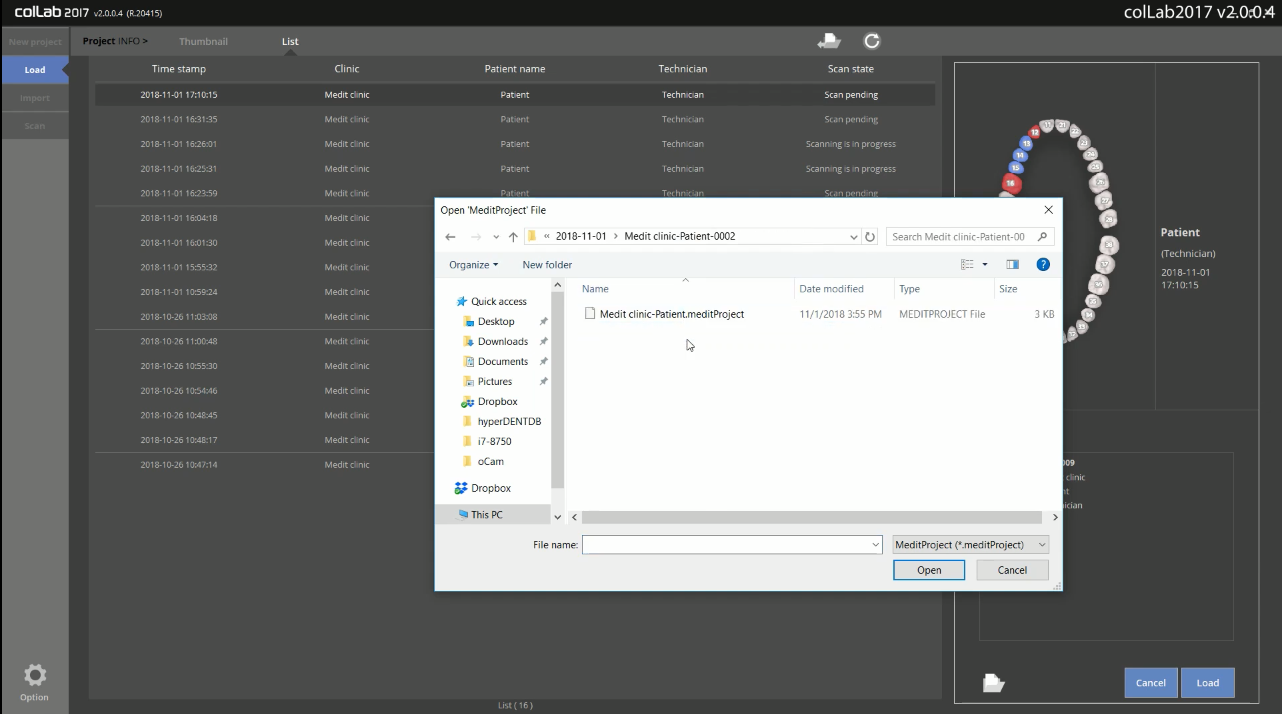This screenshot has height=714, width=1282.
Task: Open the MeditProject file type dropdown
Action: (x=971, y=544)
